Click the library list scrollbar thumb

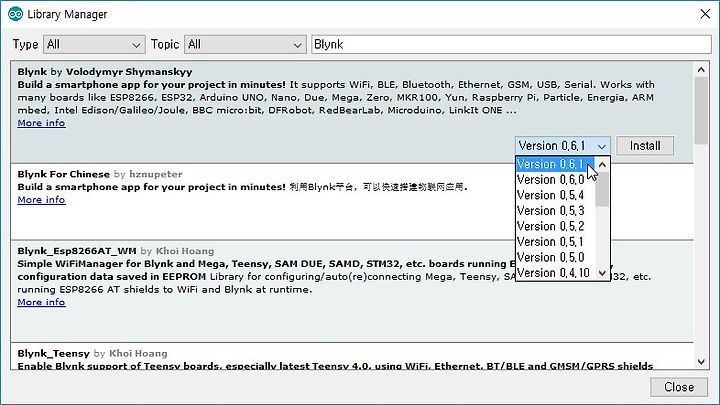701,111
